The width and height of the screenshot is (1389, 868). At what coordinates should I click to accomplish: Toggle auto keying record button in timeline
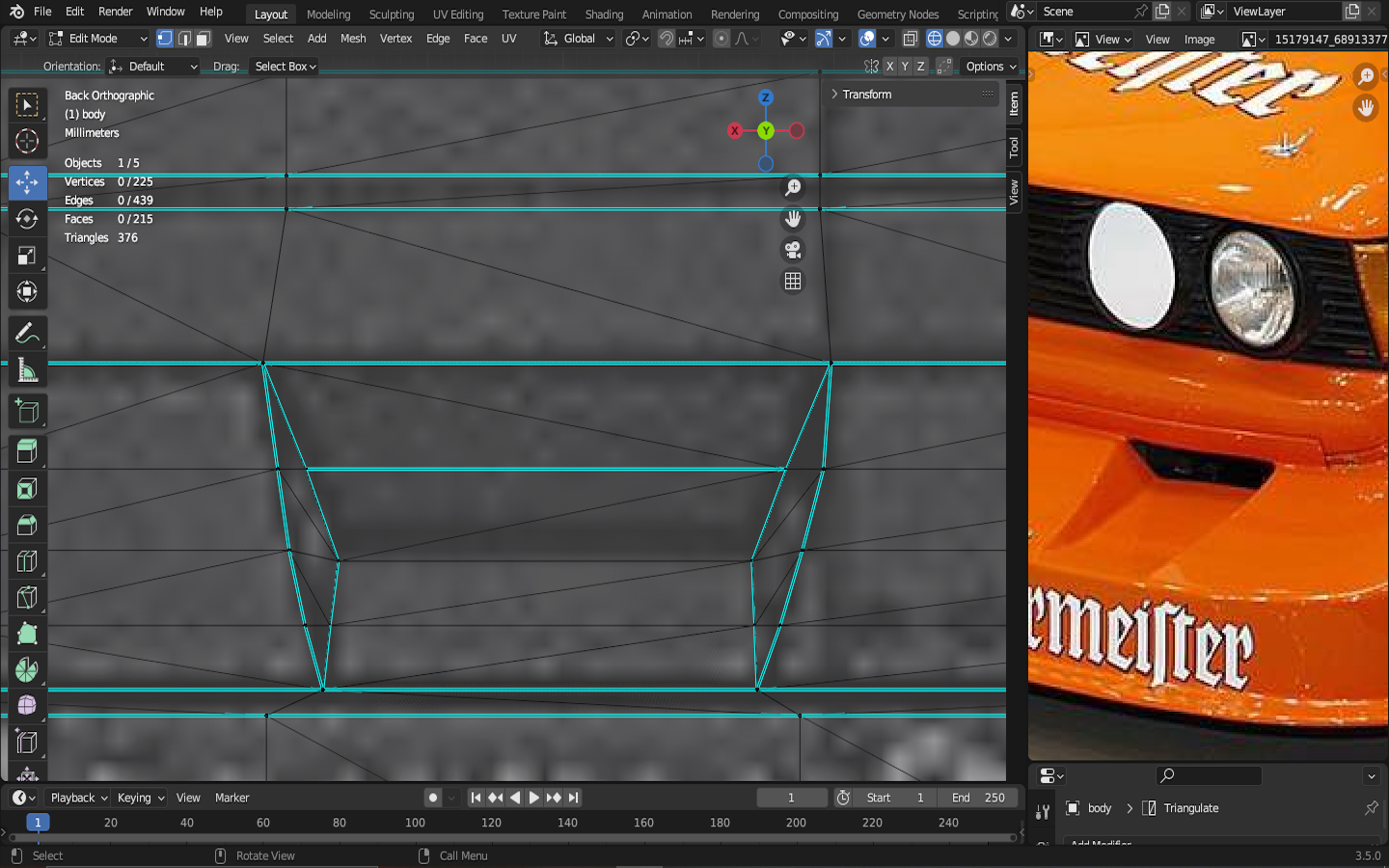pyautogui.click(x=433, y=798)
